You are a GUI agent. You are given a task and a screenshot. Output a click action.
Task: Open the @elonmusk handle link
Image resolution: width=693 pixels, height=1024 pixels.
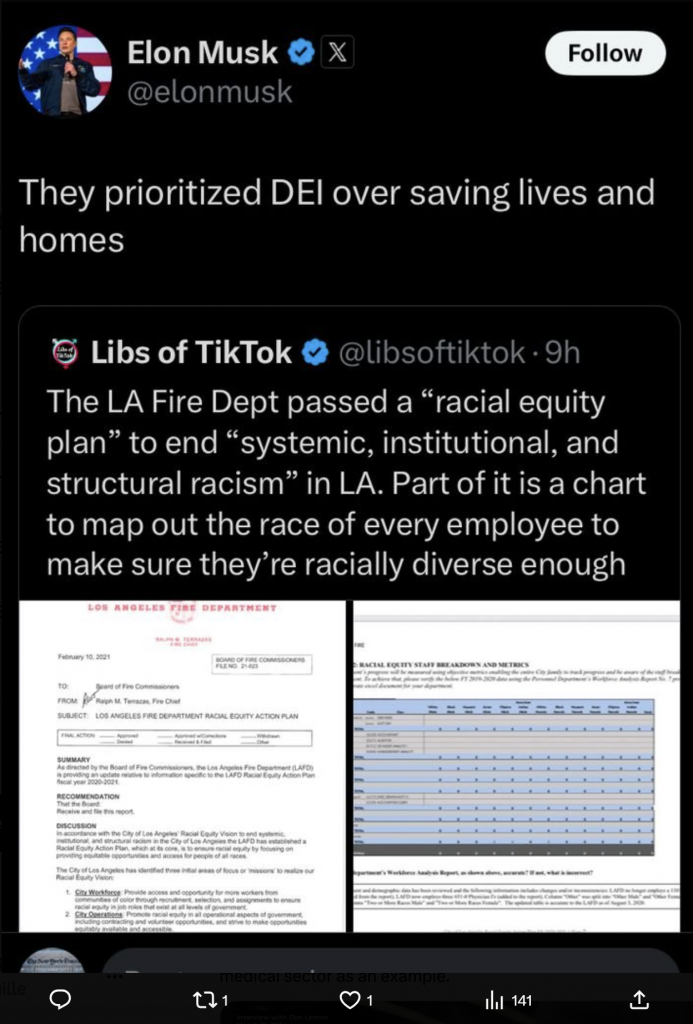point(210,92)
